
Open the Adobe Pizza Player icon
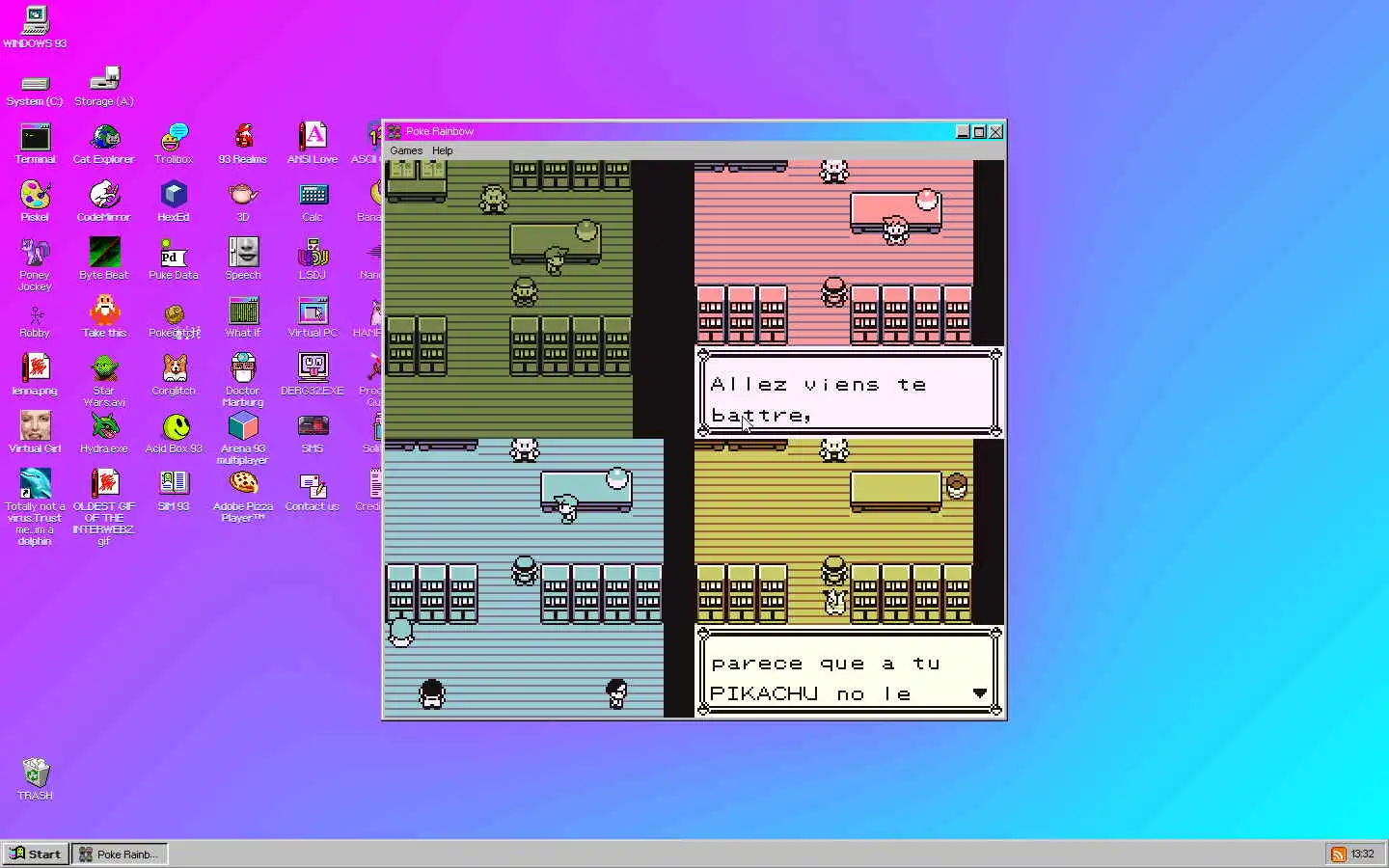pyautogui.click(x=243, y=497)
